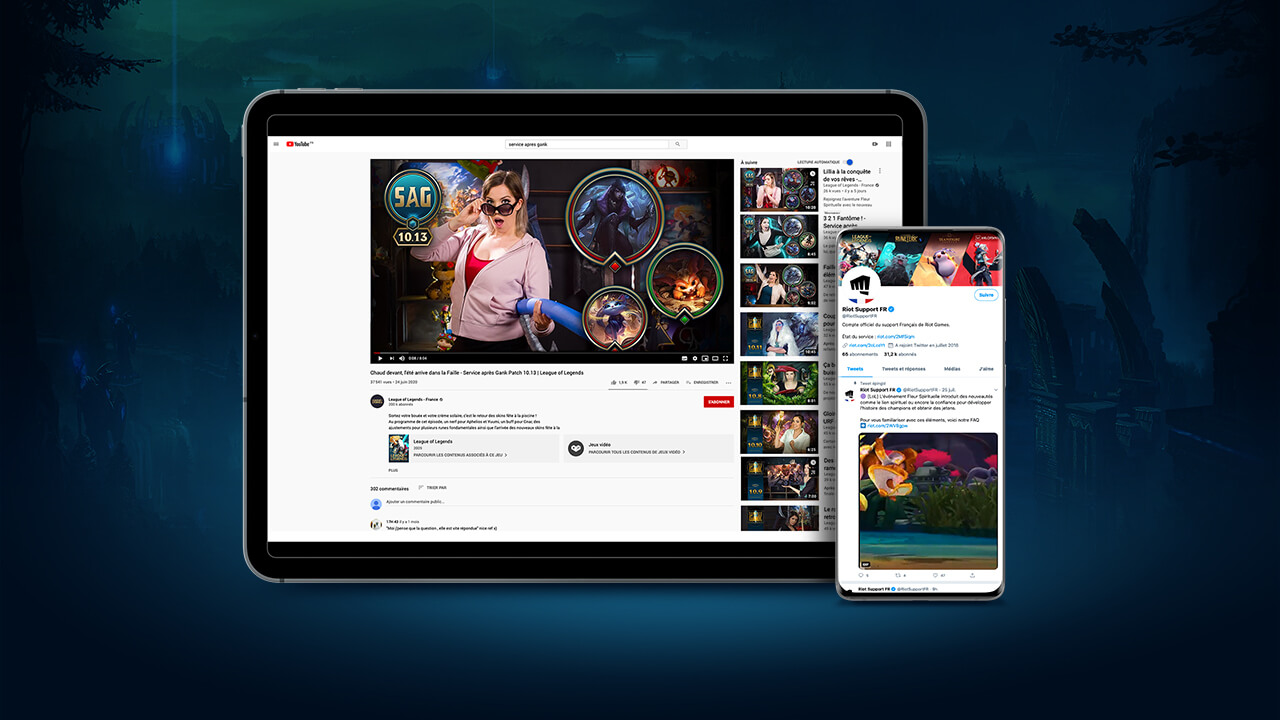
Task: Like the video with thumbs up
Action: pyautogui.click(x=613, y=382)
